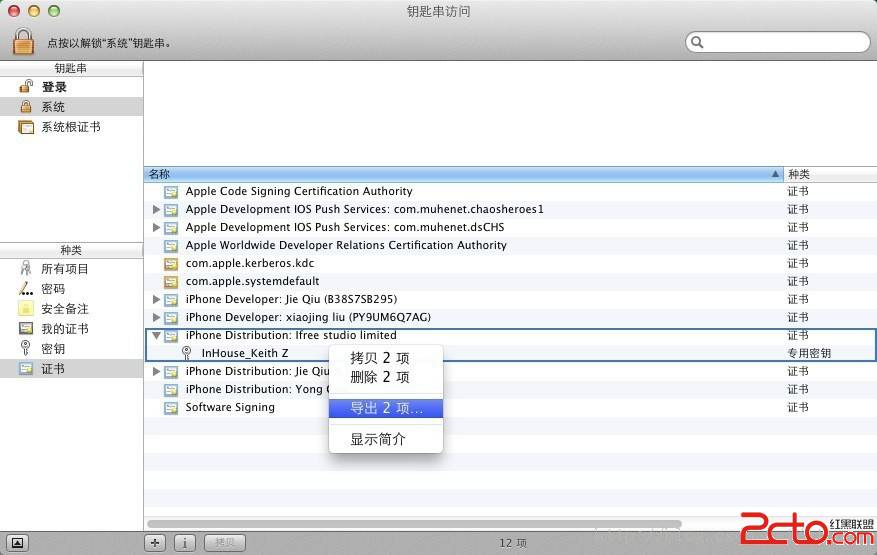Click the plus button to add item
Viewport: 877px width, 555px height.
click(x=155, y=542)
